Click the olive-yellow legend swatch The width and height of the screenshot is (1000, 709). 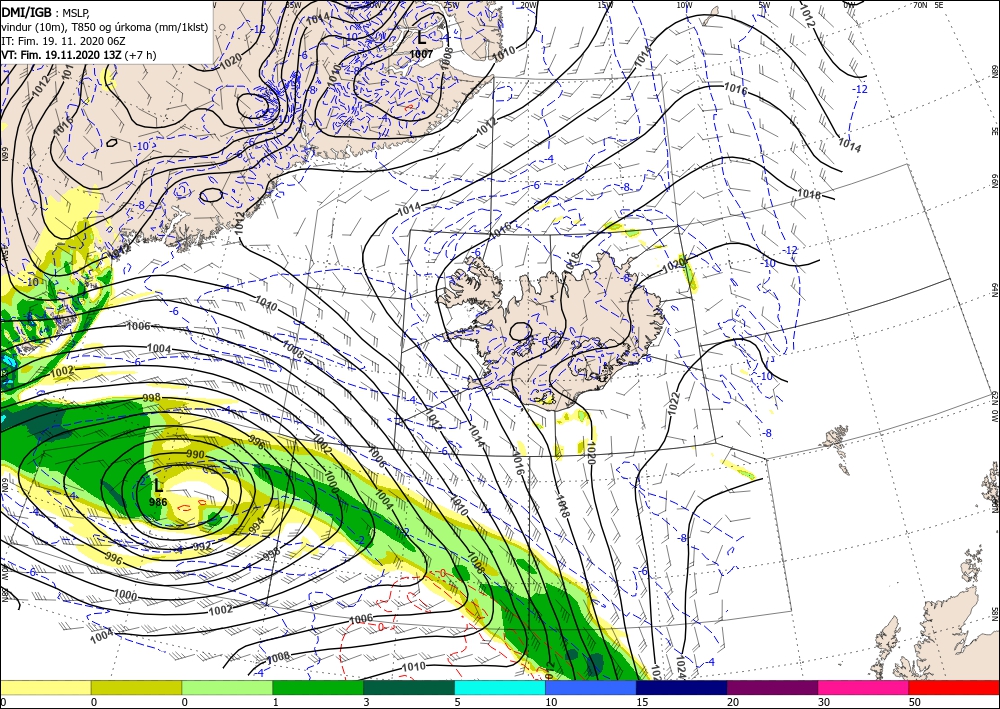(136, 688)
